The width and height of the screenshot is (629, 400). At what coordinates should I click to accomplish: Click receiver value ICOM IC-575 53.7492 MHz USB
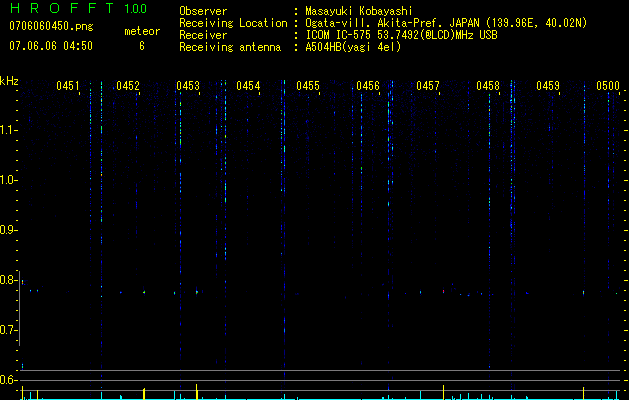pos(401,35)
